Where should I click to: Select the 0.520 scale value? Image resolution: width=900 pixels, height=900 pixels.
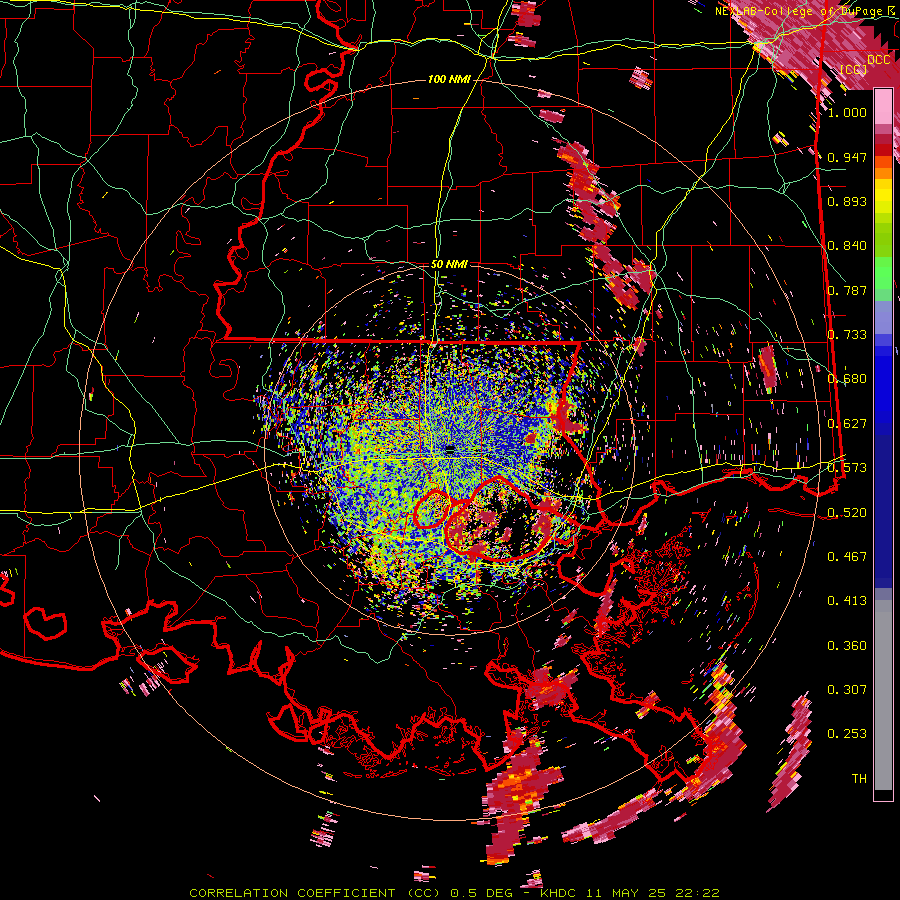click(x=847, y=512)
